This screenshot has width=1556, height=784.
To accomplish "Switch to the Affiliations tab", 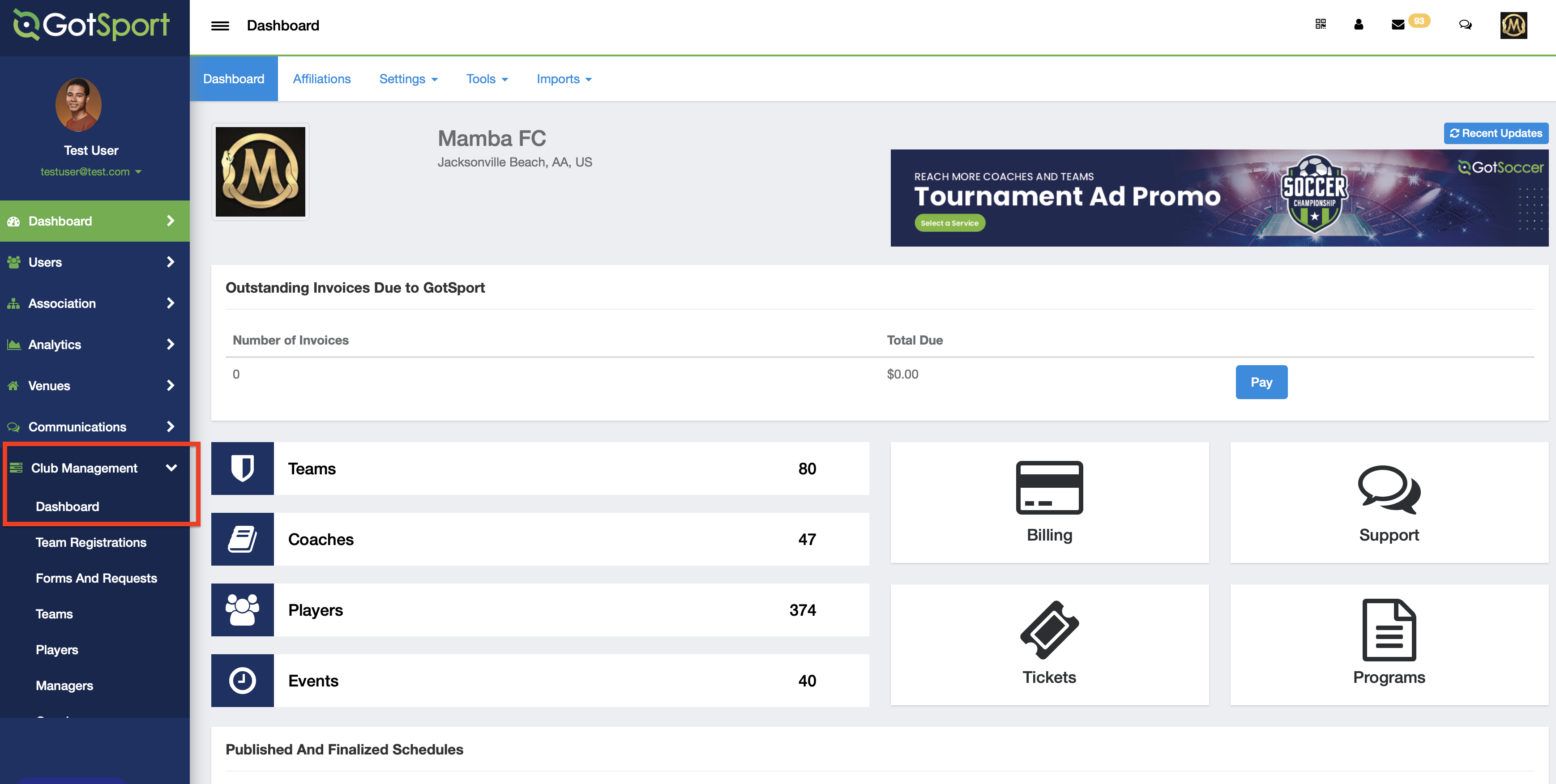I will point(321,78).
